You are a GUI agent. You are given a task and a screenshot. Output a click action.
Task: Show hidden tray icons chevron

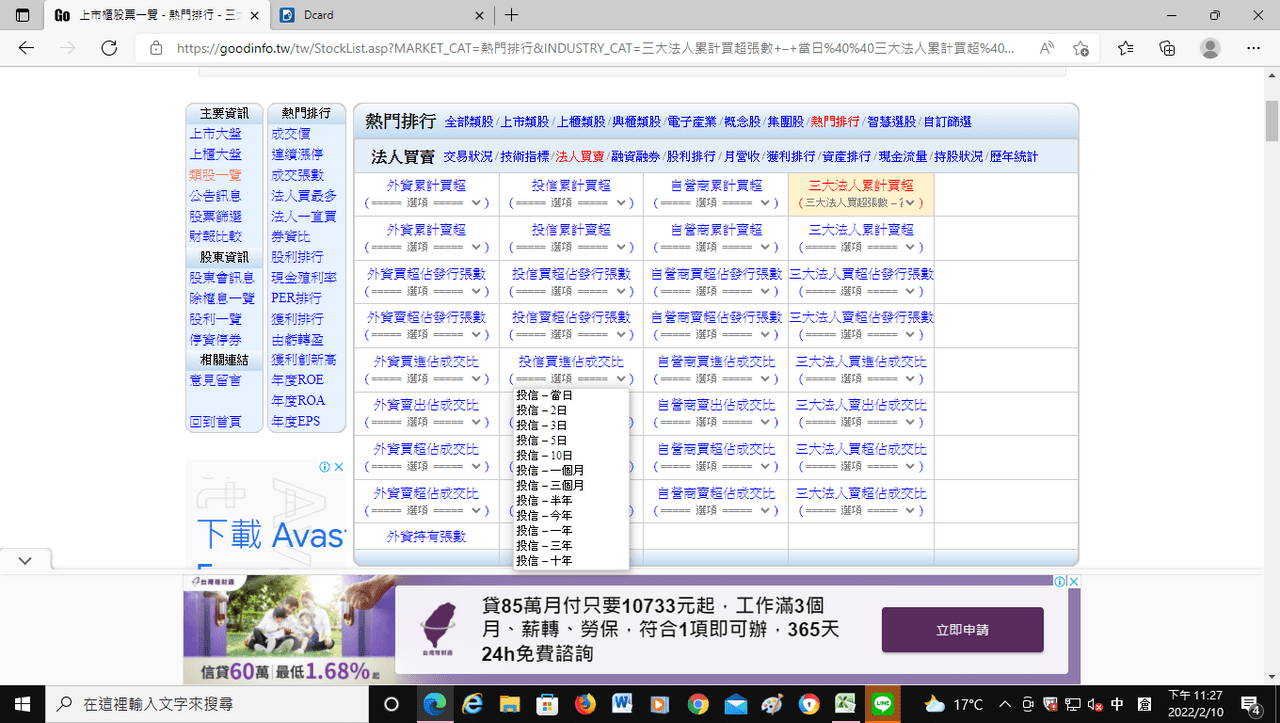pos(1004,704)
